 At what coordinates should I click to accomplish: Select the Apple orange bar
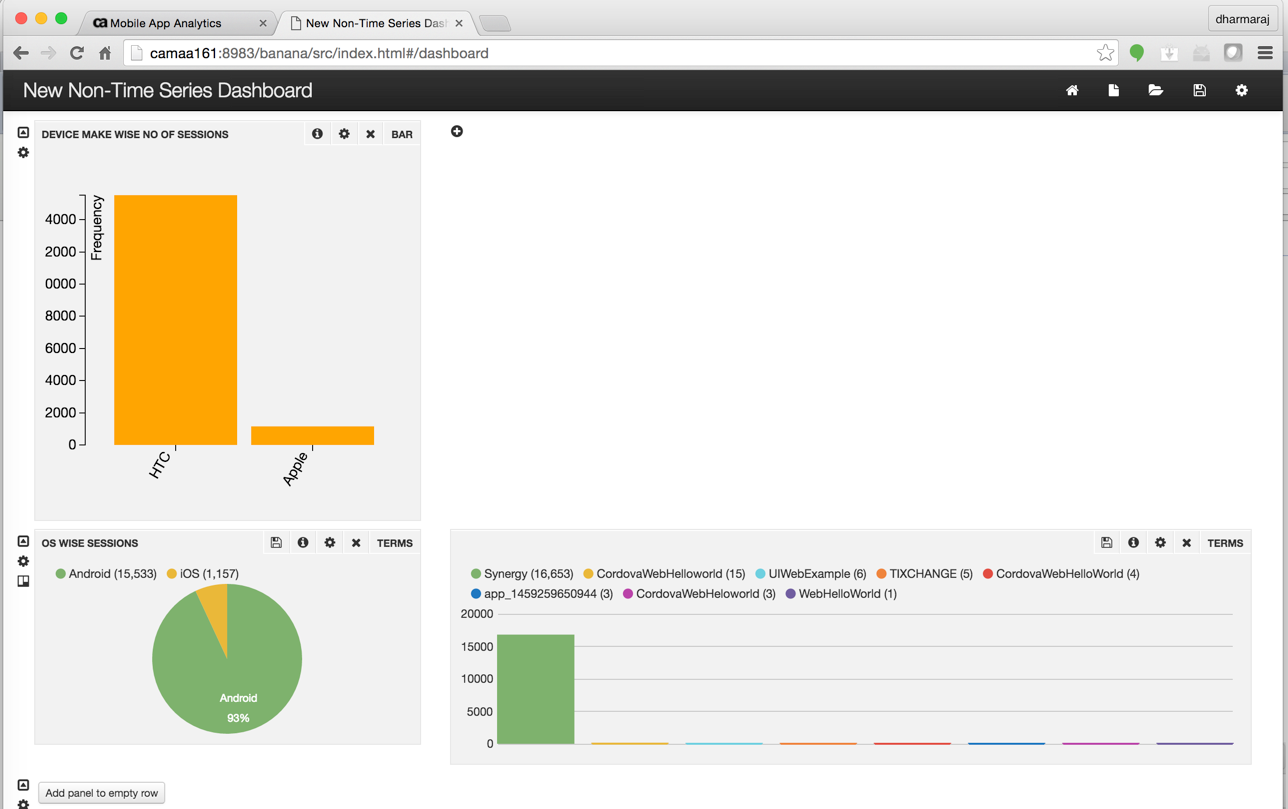click(x=313, y=436)
